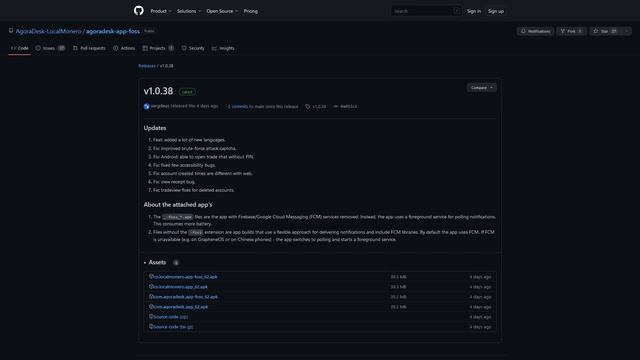Click the Latest release badge
This screenshot has width=640, height=360.
187,92
